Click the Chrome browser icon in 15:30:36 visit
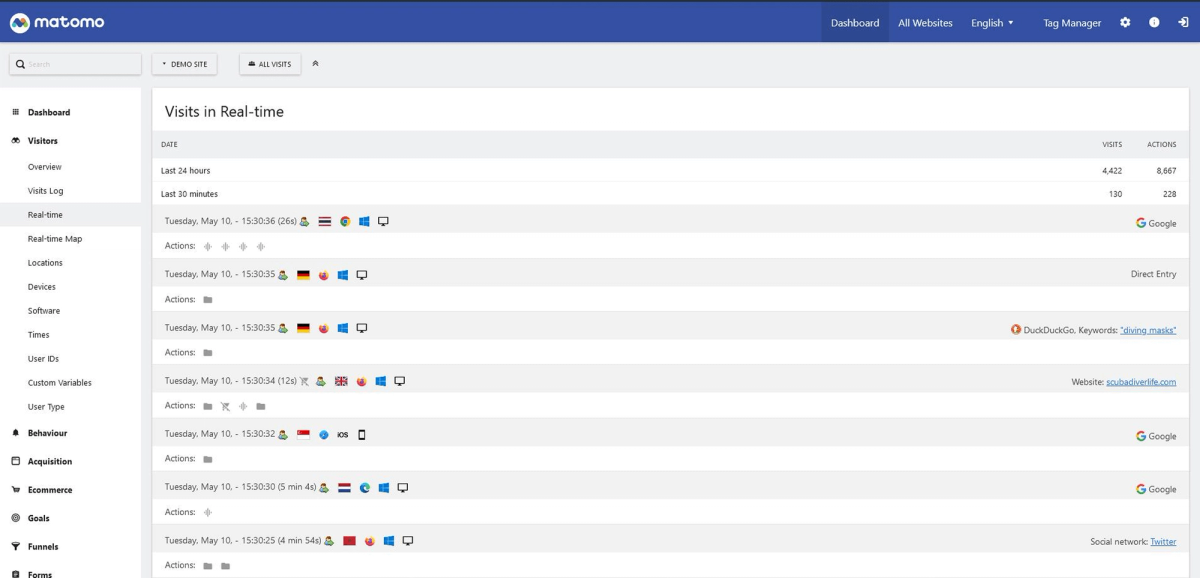The image size is (1200, 578). (x=345, y=222)
